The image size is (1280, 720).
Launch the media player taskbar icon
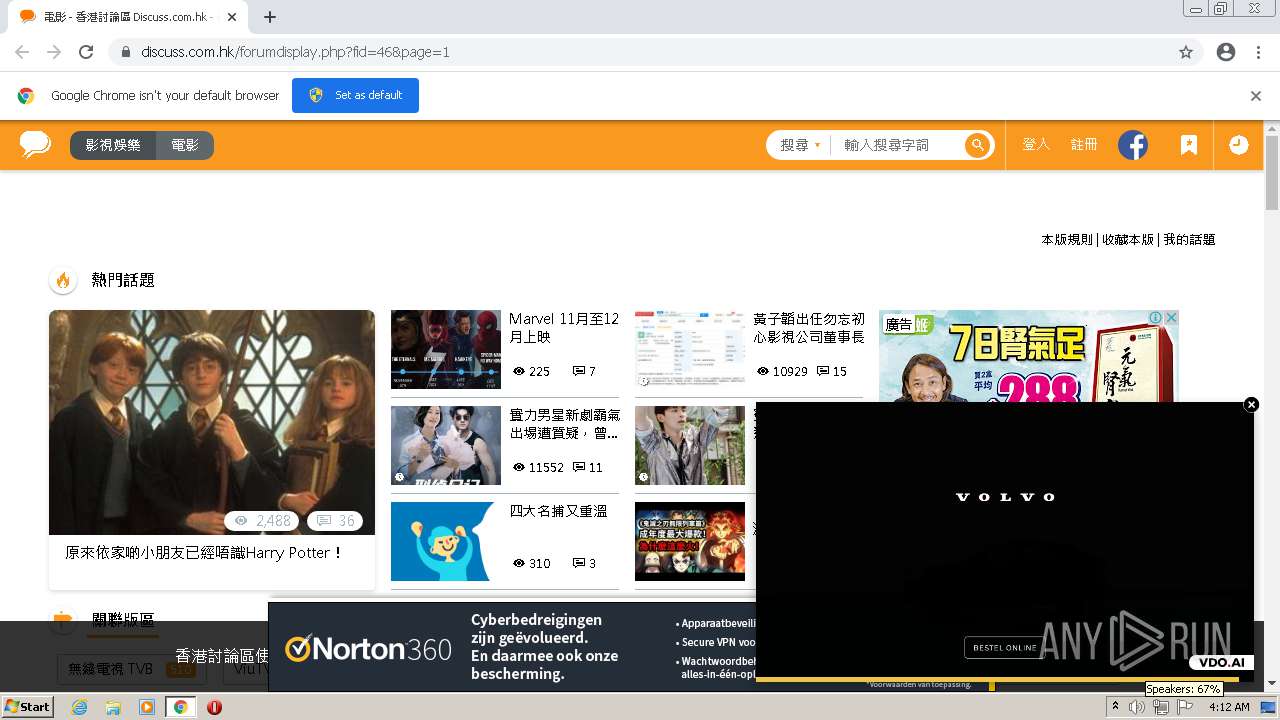(x=147, y=707)
